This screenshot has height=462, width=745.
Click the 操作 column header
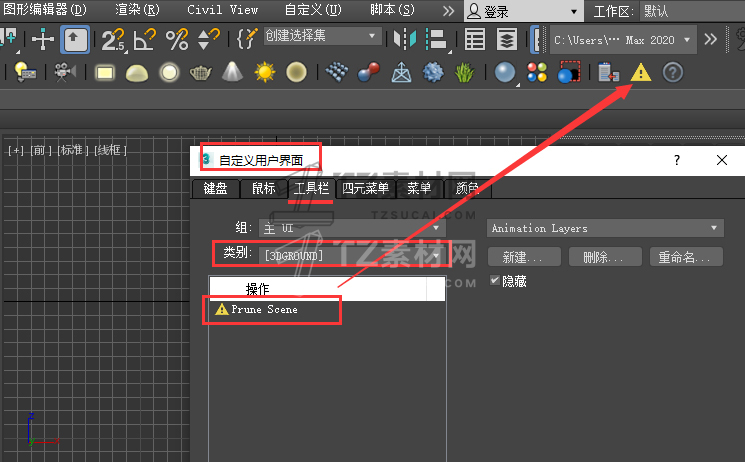pyautogui.click(x=318, y=289)
